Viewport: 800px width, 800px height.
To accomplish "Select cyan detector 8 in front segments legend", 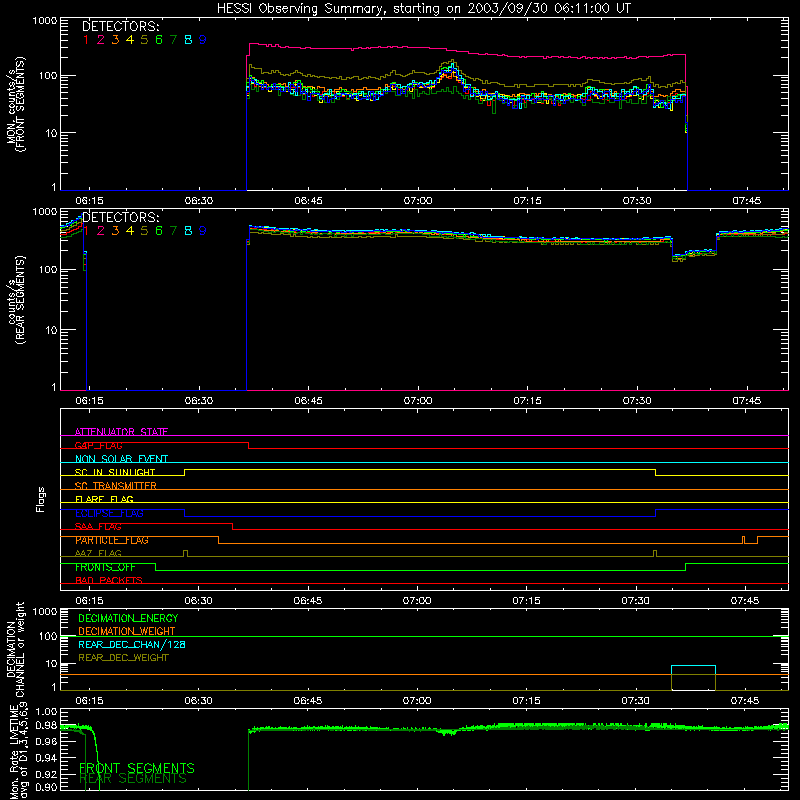I will [188, 40].
